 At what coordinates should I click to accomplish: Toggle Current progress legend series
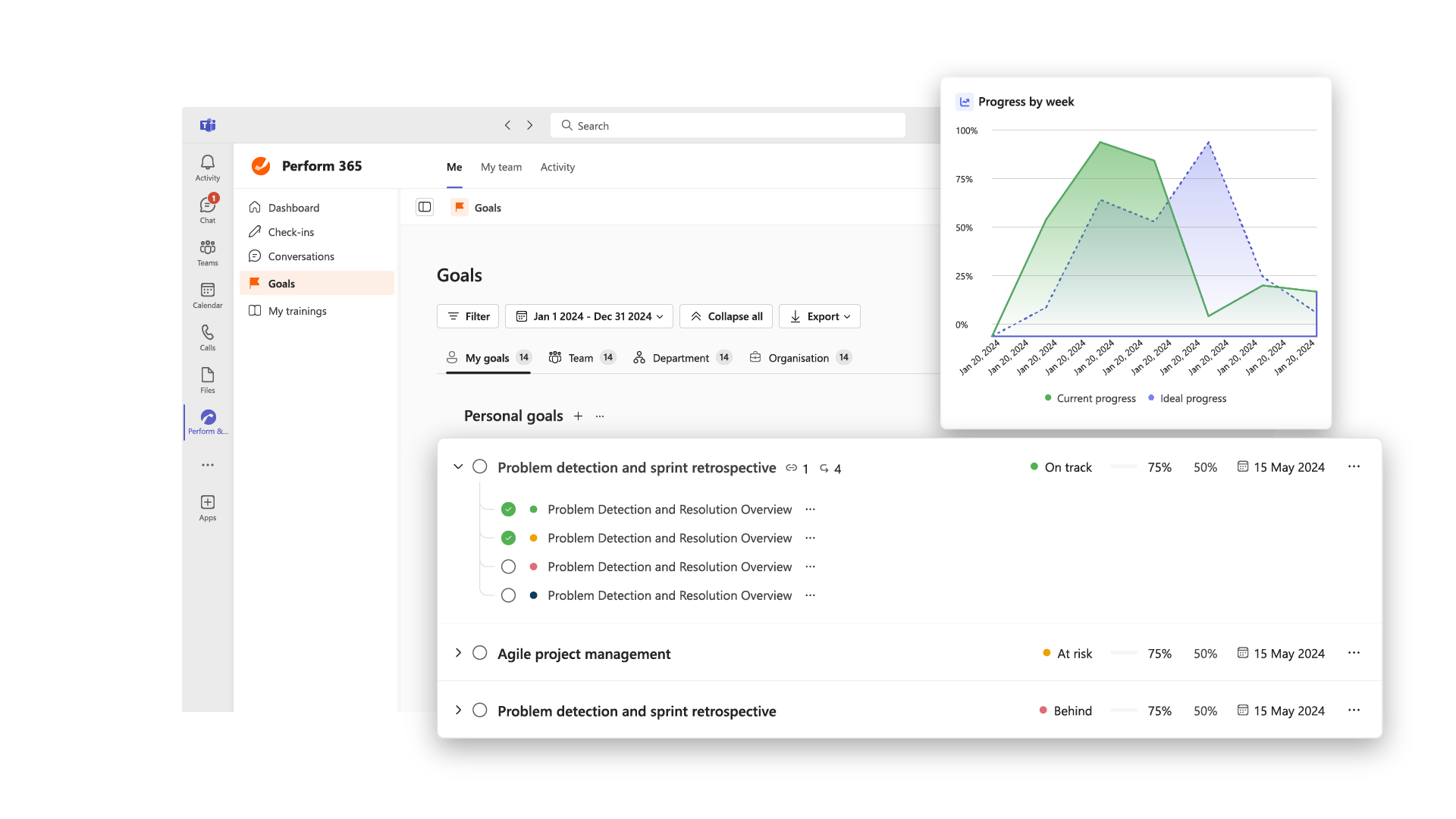click(1090, 398)
